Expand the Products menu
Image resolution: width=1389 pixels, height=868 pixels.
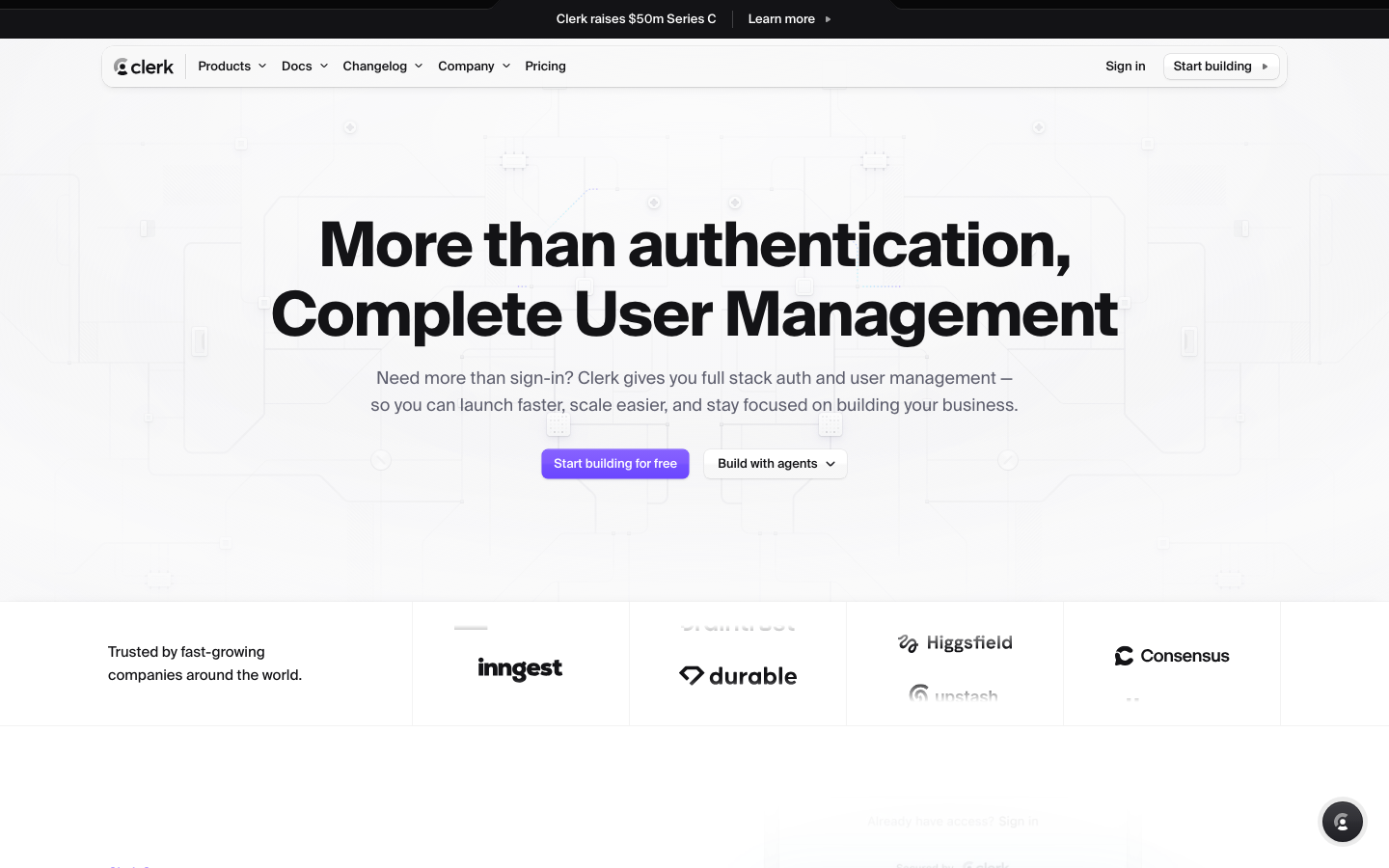pos(231,67)
